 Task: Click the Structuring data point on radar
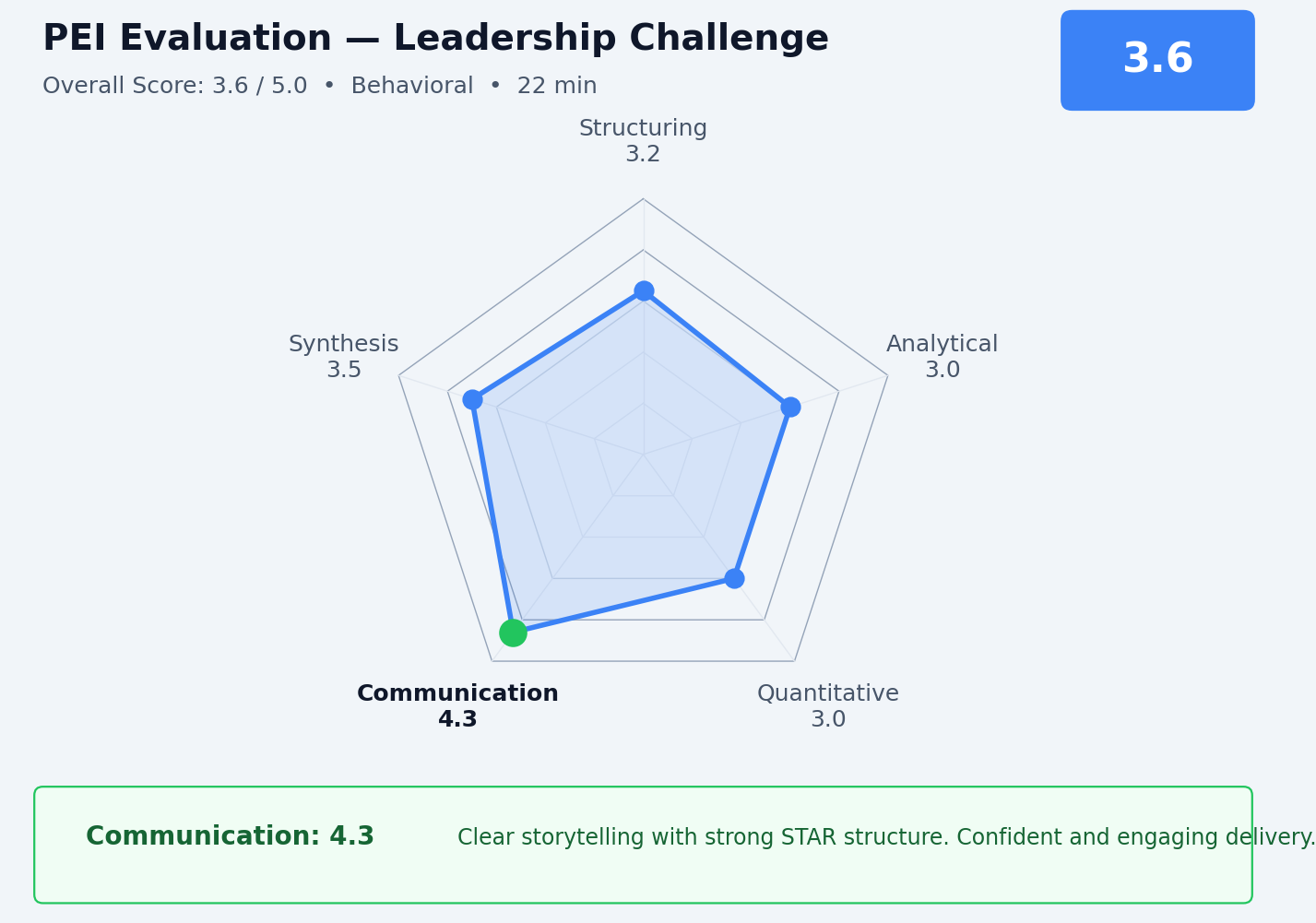click(x=644, y=291)
